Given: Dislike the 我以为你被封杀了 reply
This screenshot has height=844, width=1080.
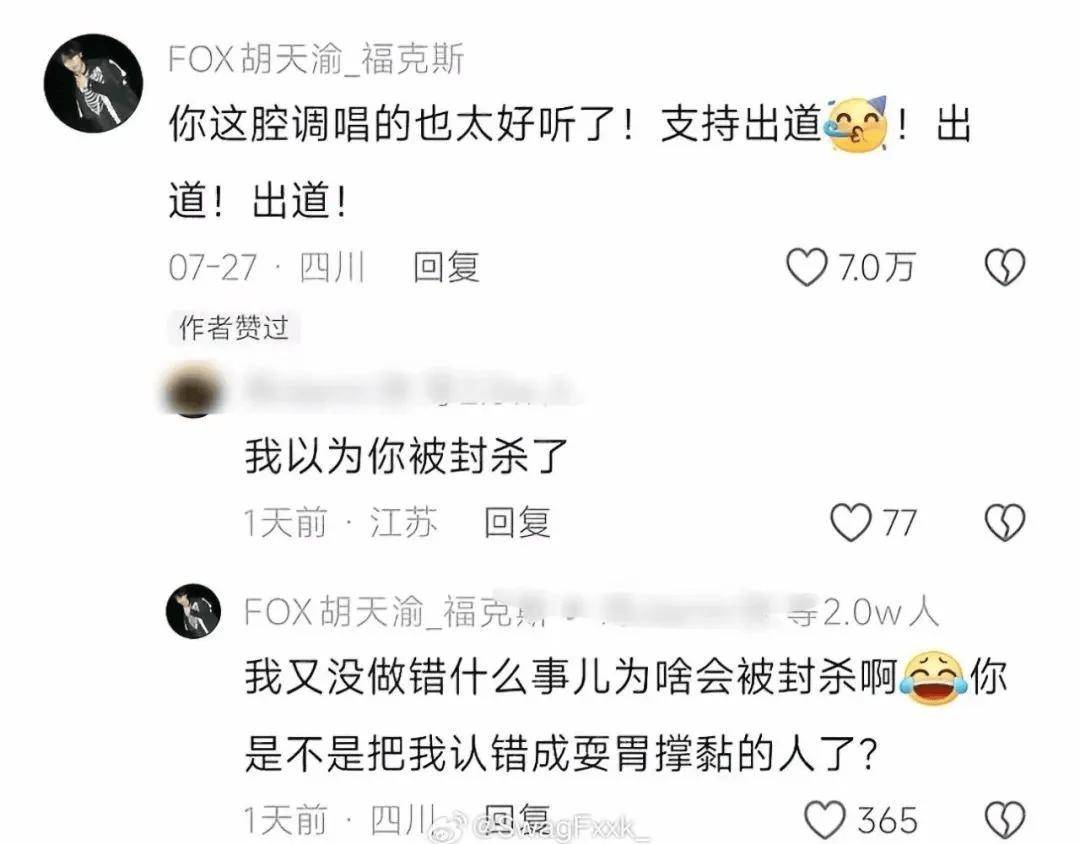Looking at the screenshot, I should pyautogui.click(x=1005, y=522).
